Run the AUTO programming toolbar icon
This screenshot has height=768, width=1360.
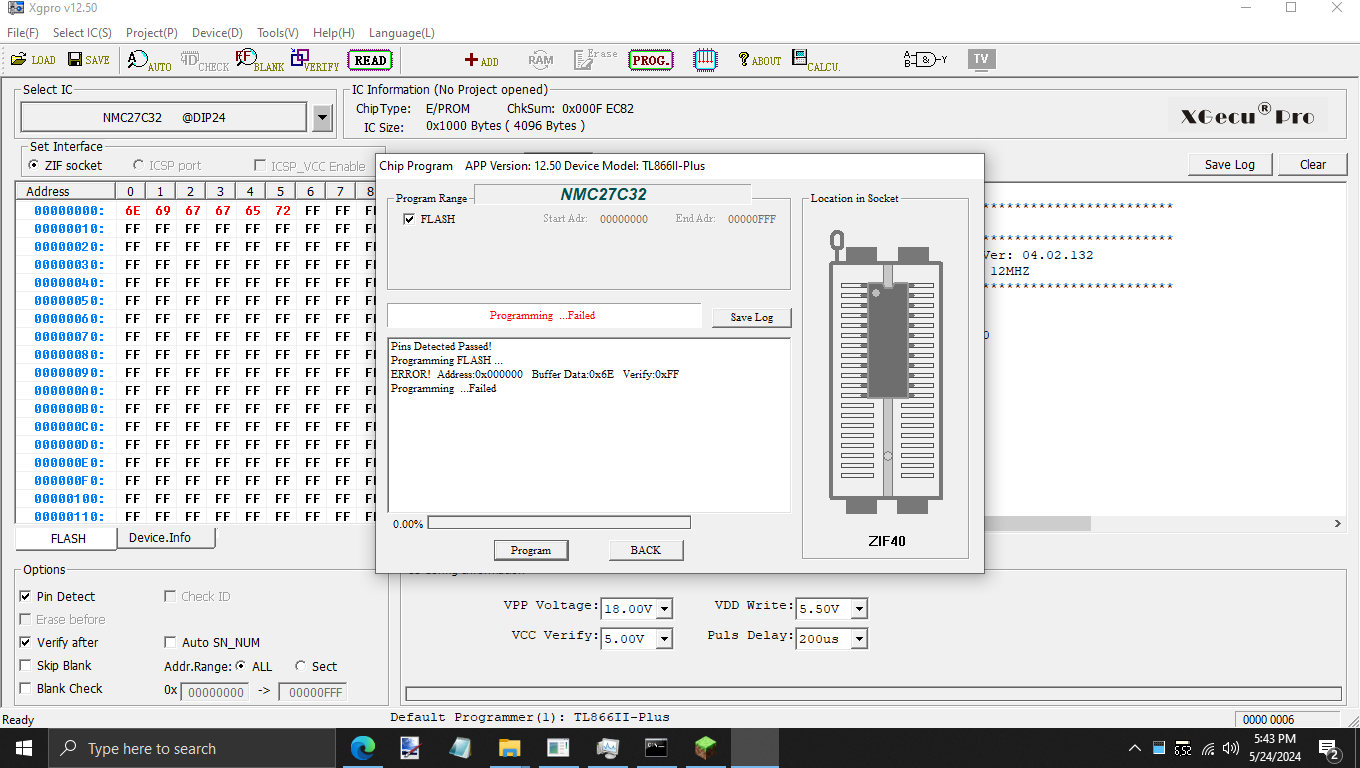pos(150,61)
